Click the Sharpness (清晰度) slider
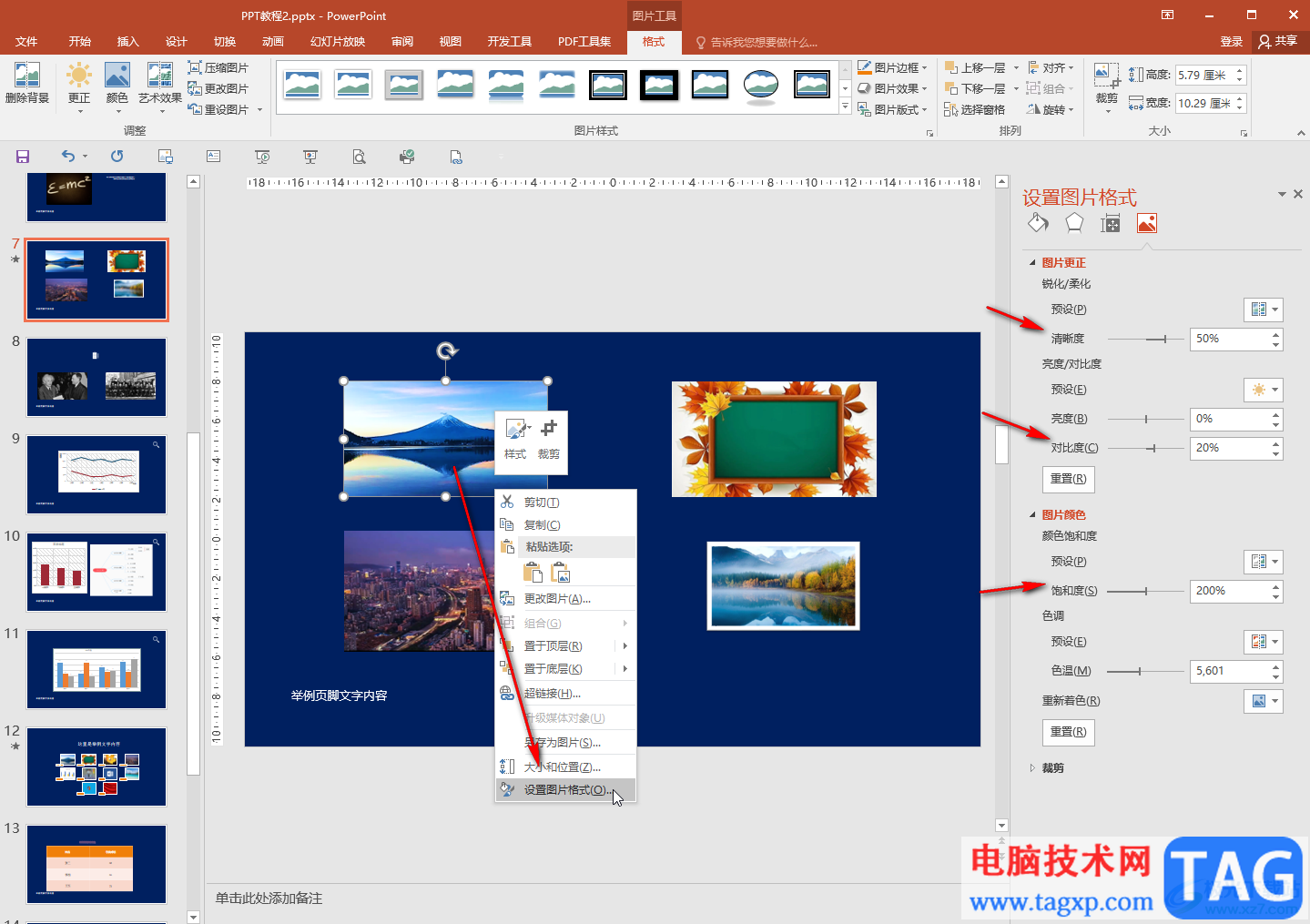The image size is (1310, 924). pyautogui.click(x=1145, y=339)
